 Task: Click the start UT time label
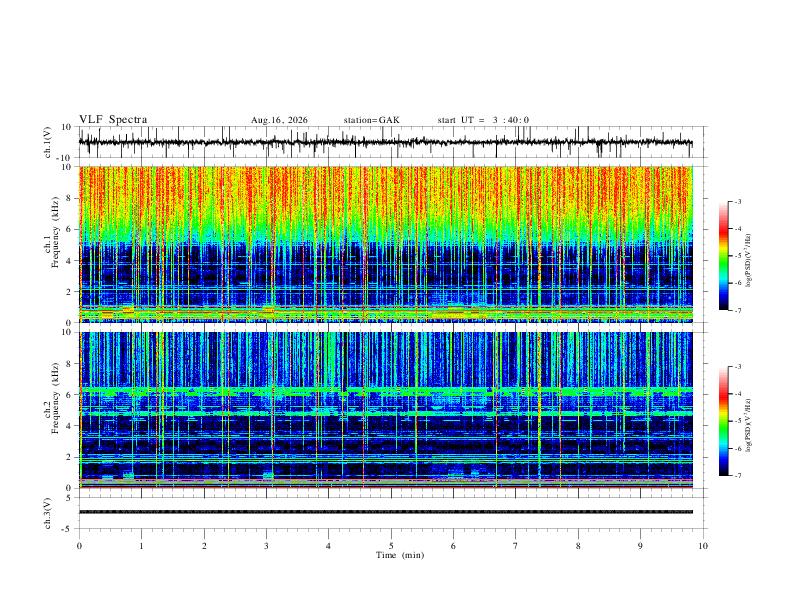pyautogui.click(x=483, y=120)
